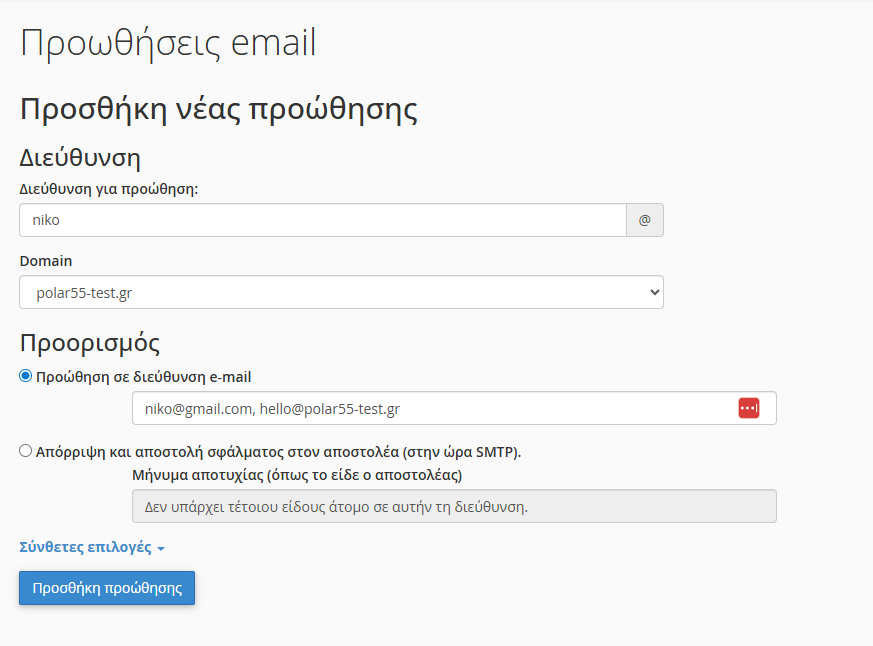Open the Domain dropdown showing polar55-test.gr

pos(340,292)
